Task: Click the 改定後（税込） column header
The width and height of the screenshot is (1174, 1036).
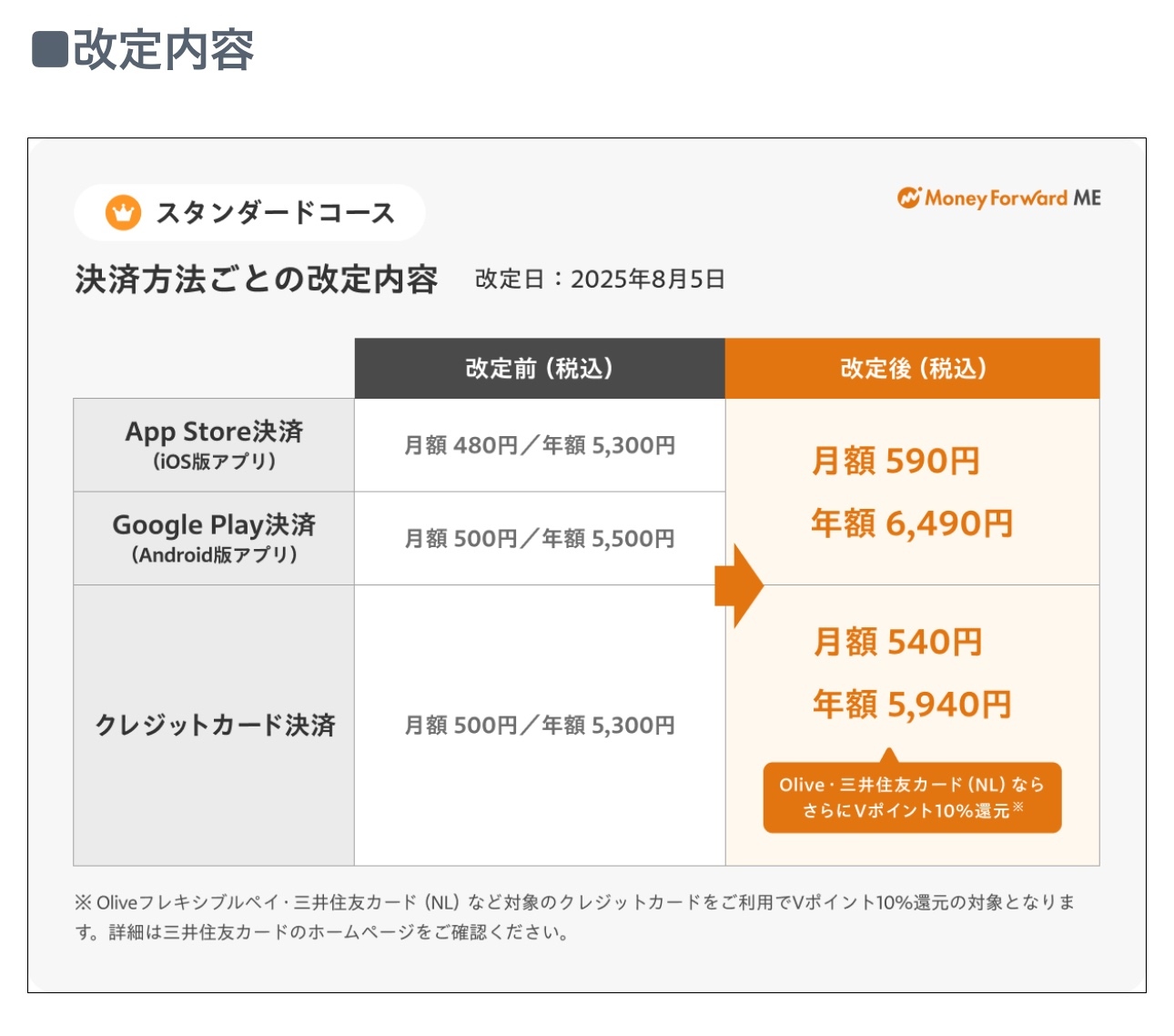Action: 913,369
